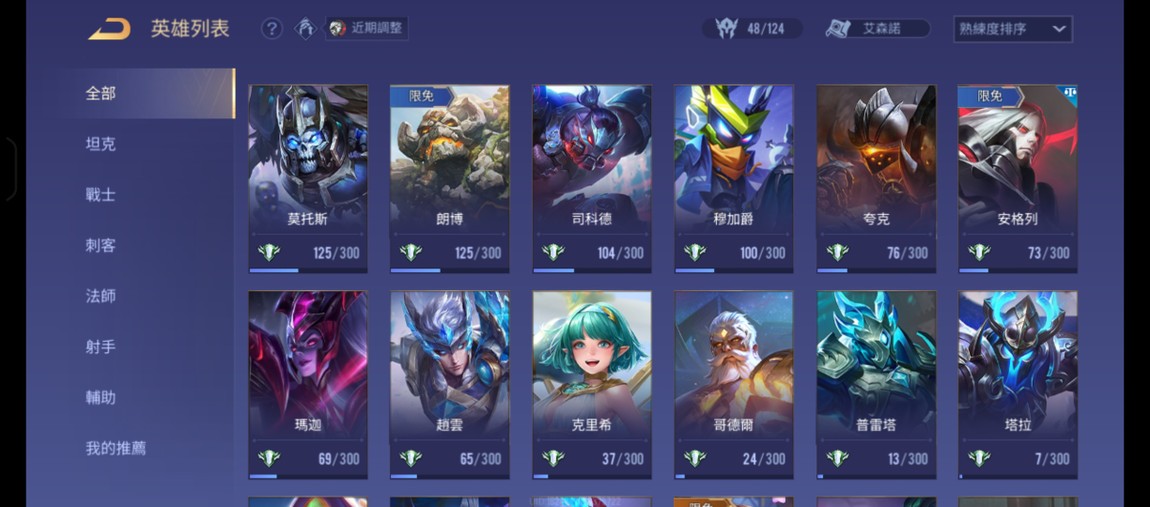Click 朗博 mastery progress bar
The width and height of the screenshot is (1150, 507).
pyautogui.click(x=450, y=271)
